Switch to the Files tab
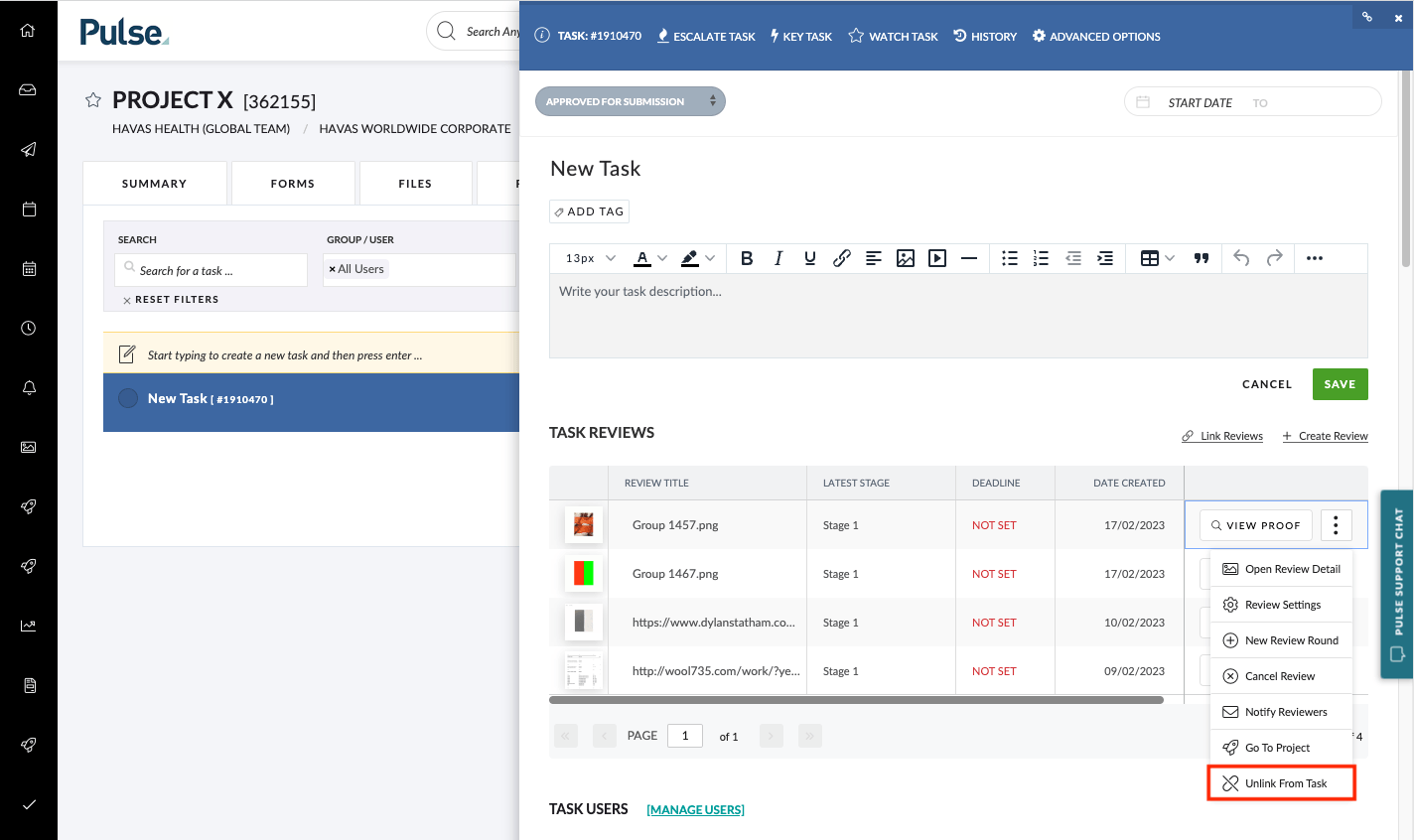This screenshot has height=840, width=1414. 415,184
